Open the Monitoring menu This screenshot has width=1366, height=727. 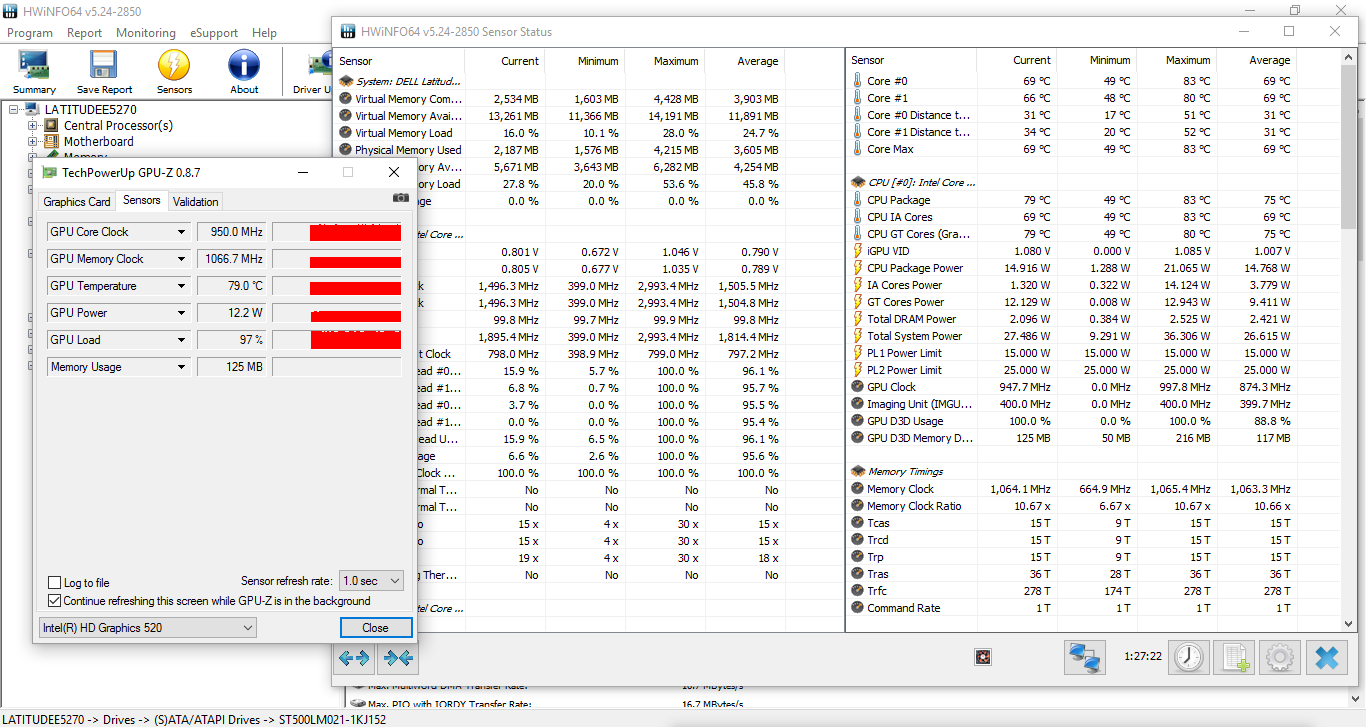pos(145,33)
